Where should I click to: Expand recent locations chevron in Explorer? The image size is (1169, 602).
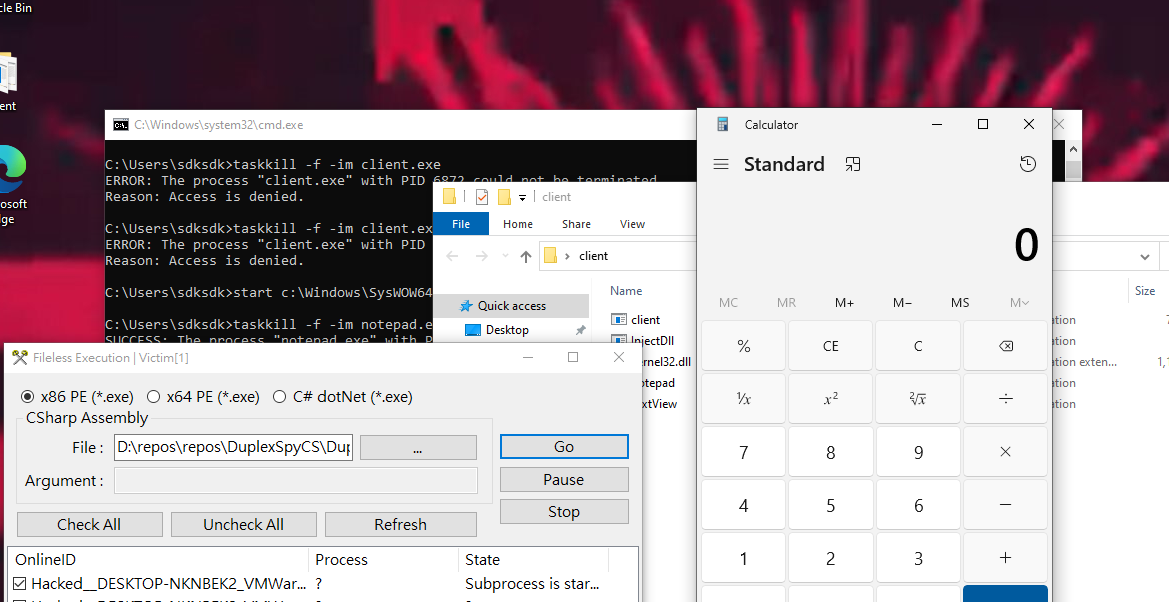[503, 256]
